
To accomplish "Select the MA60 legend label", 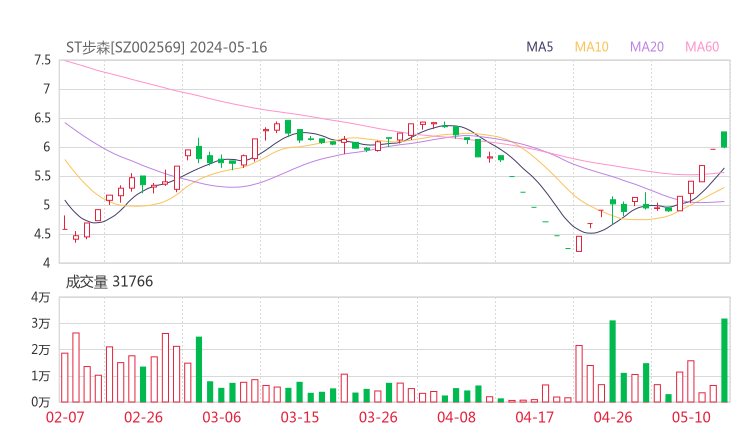I will (702, 47).
